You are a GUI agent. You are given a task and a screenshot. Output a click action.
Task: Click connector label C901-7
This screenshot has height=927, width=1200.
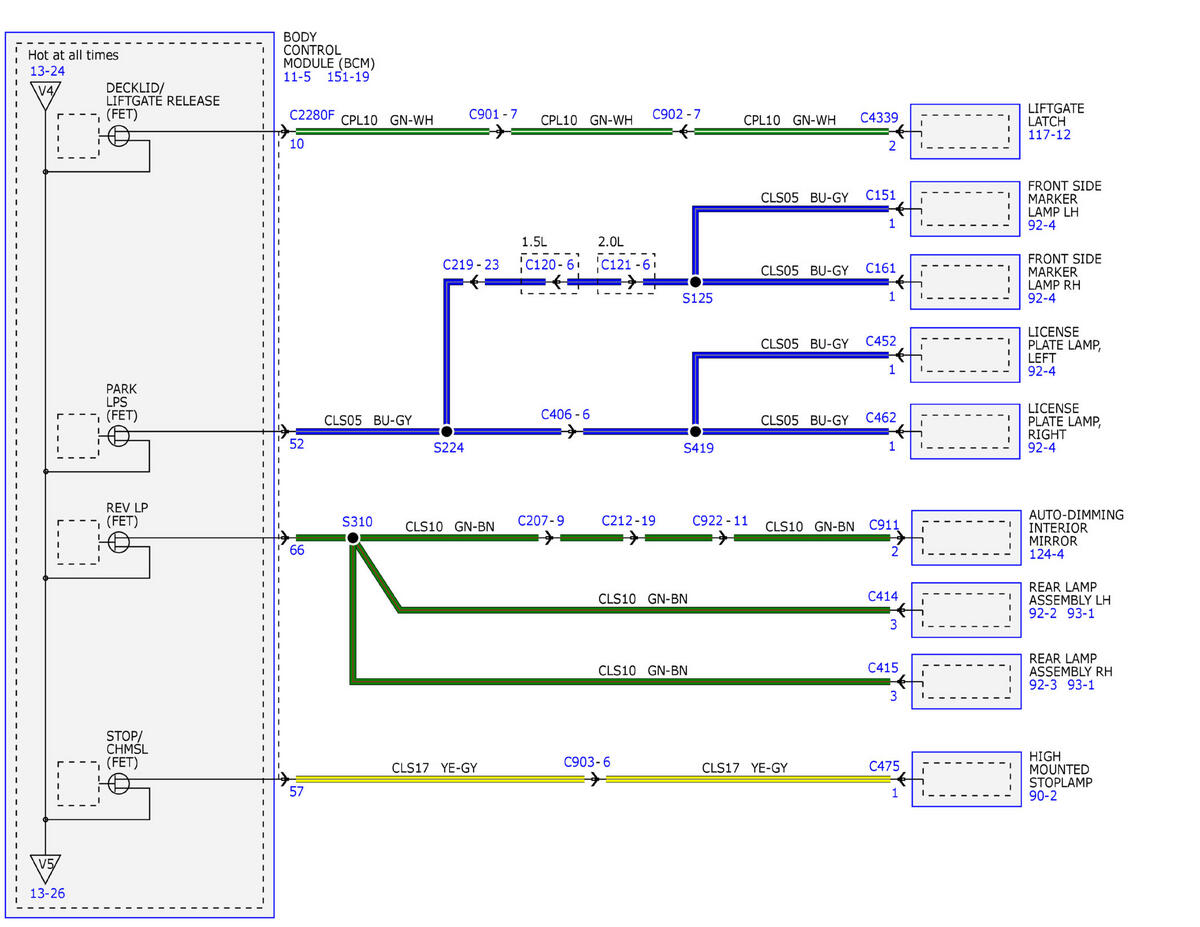pyautogui.click(x=493, y=114)
